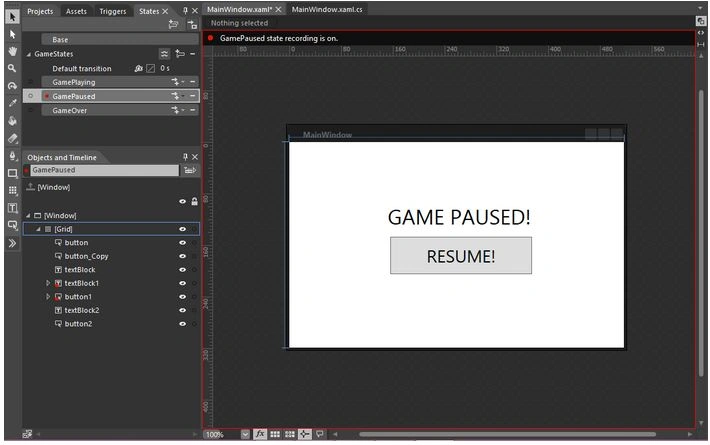Toggle fluid layout for GameStates
The image size is (710, 445).
point(164,54)
